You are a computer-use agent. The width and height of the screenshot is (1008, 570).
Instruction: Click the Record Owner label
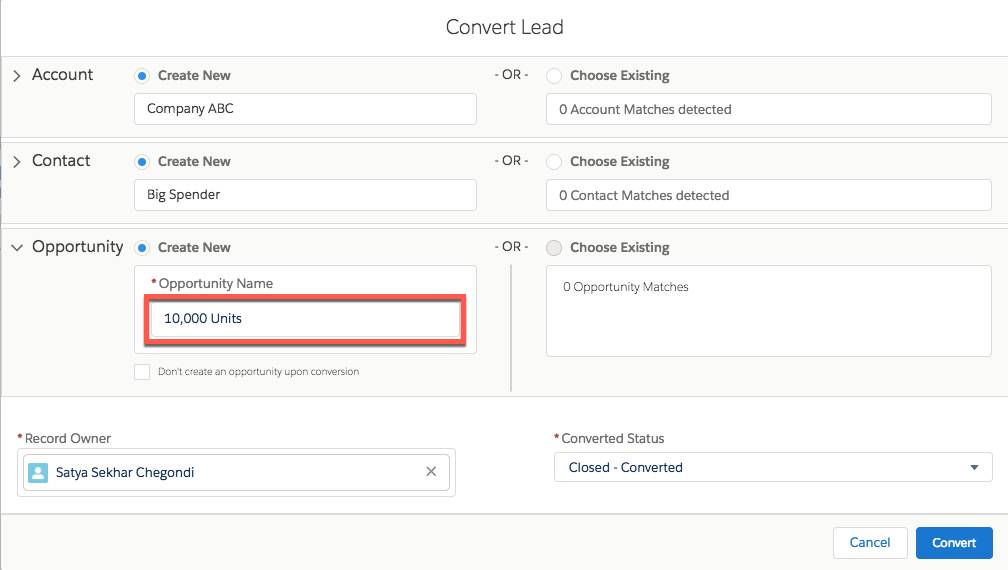(68, 438)
